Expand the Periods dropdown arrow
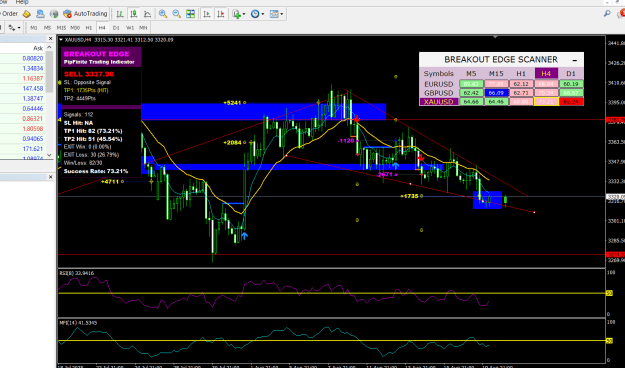 coord(263,14)
